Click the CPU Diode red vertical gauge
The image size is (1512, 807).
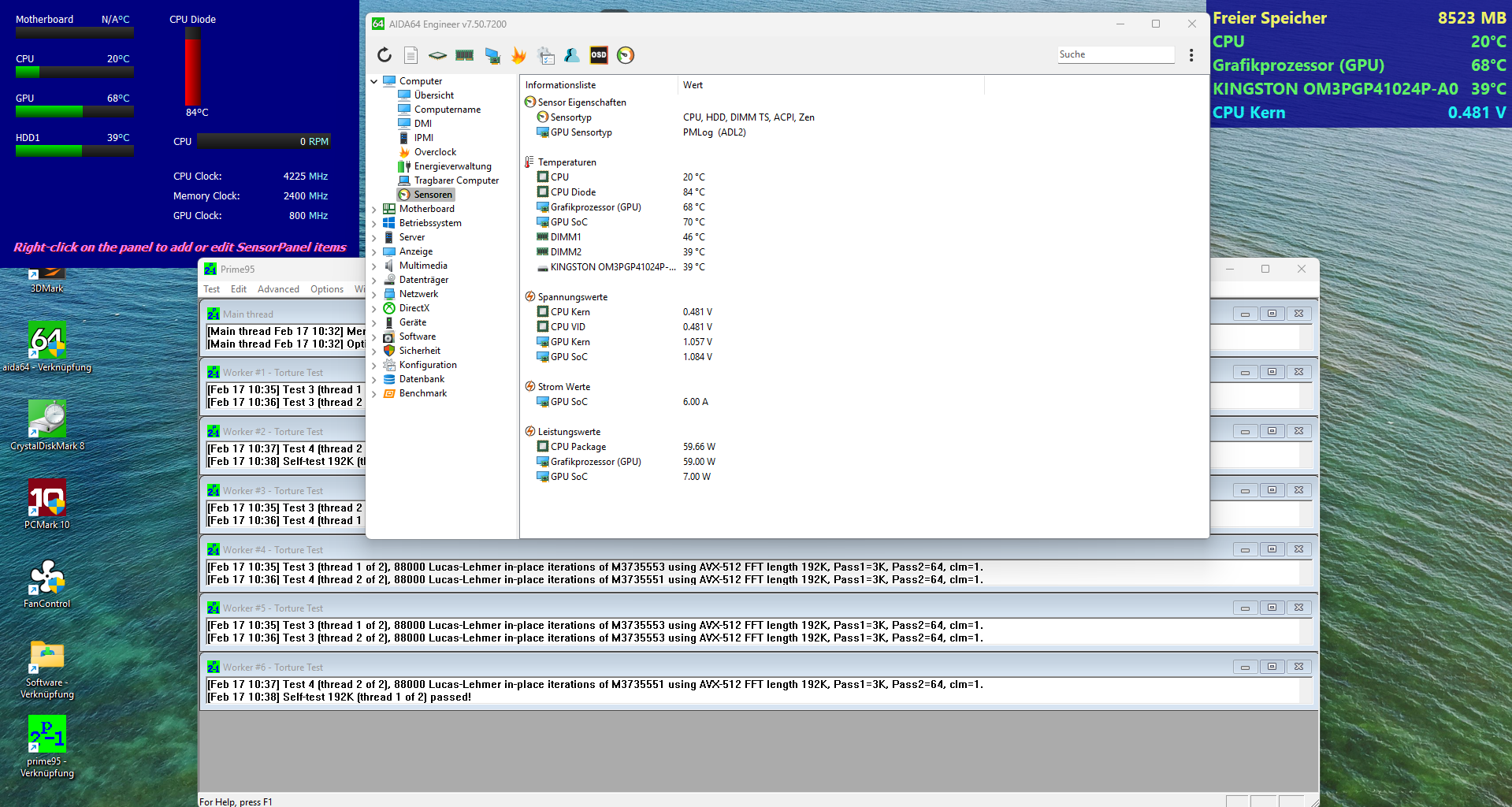click(x=193, y=66)
